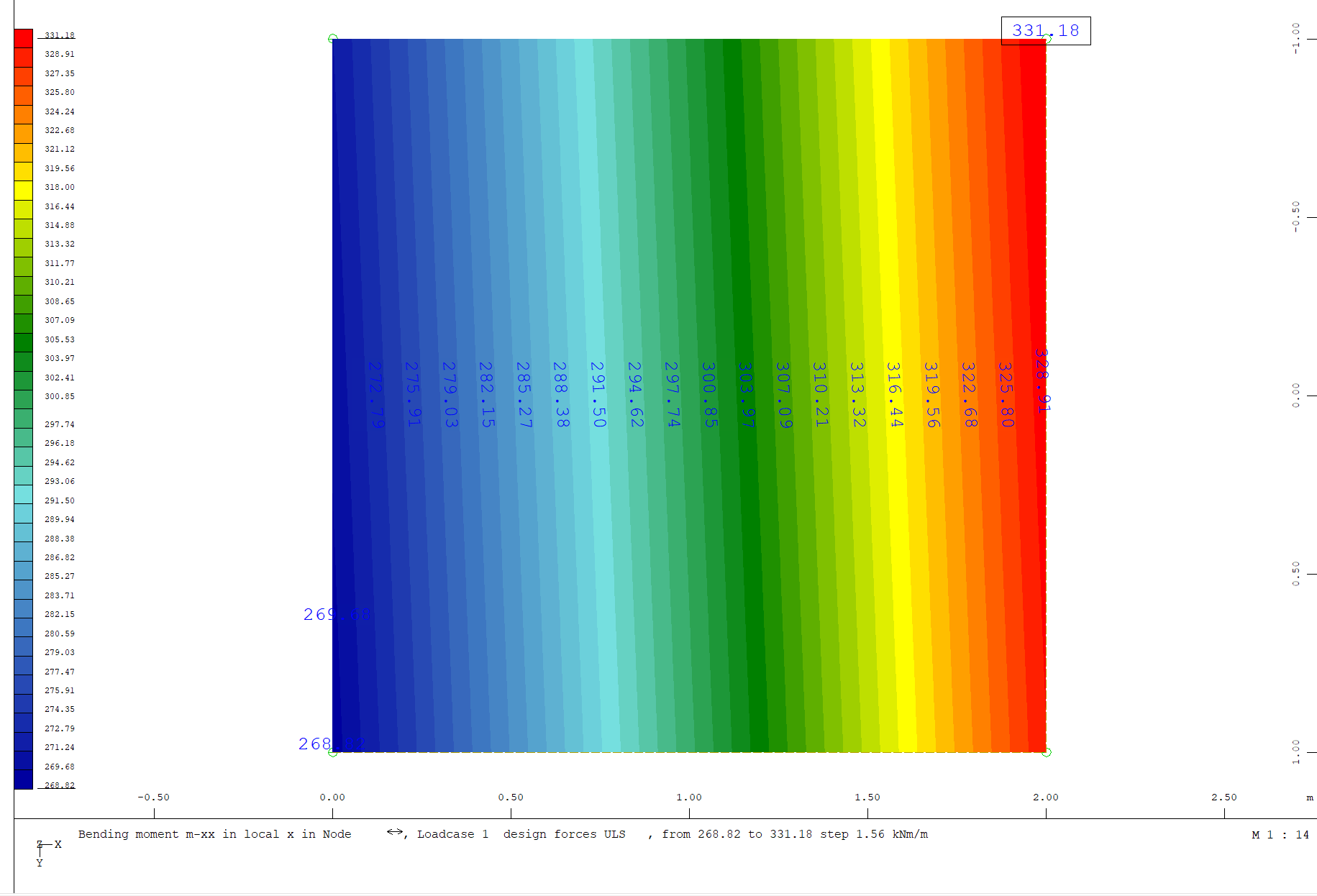This screenshot has width=1317, height=896.
Task: Click the bottom-right green node marker
Action: point(1047,752)
